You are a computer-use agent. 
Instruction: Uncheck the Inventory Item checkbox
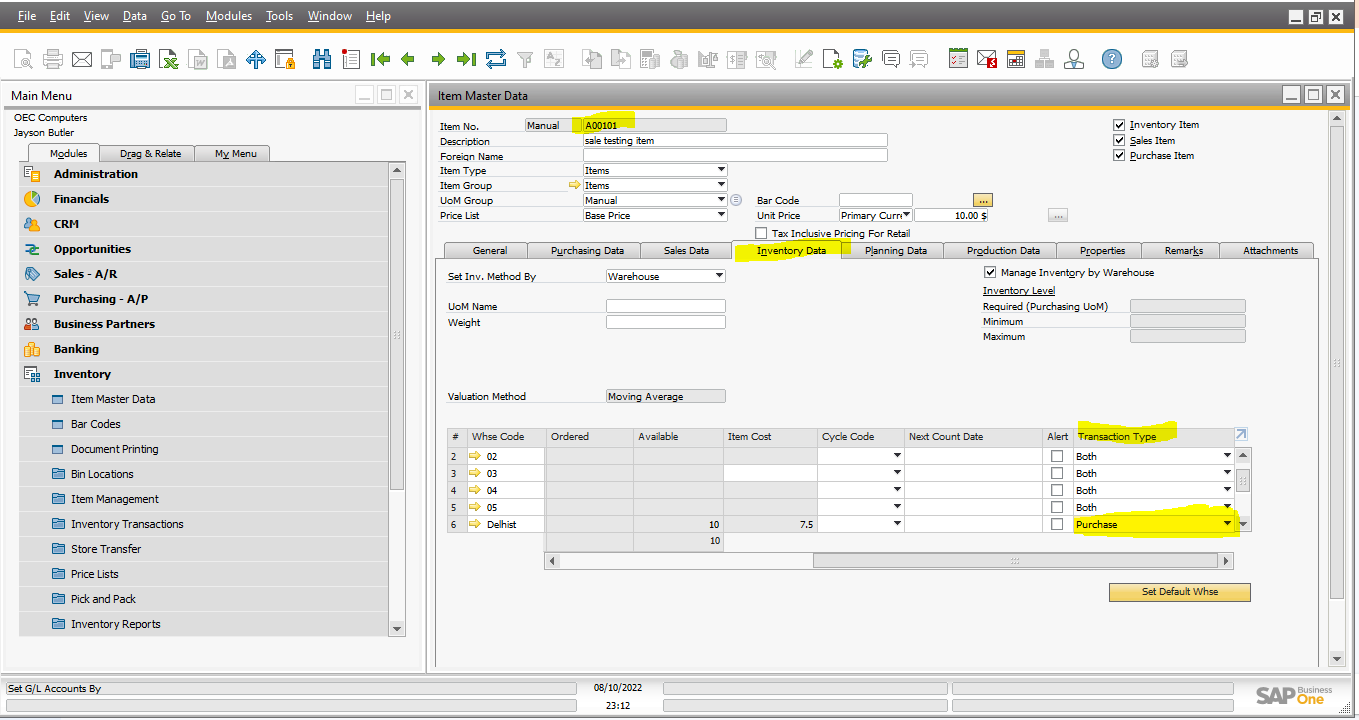click(1119, 125)
